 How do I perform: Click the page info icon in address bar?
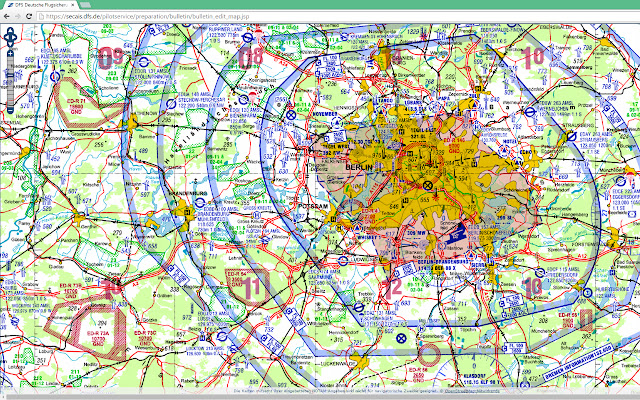pyautogui.click(x=41, y=17)
